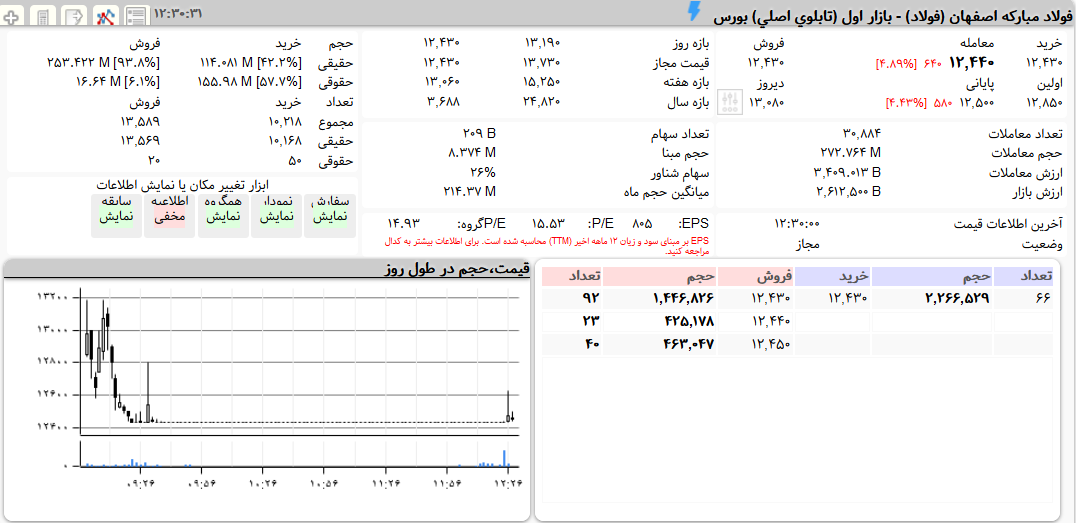Screen dimensions: 1076x523
Task: Click the وضعیت status value مجاز
Action: pos(807,244)
